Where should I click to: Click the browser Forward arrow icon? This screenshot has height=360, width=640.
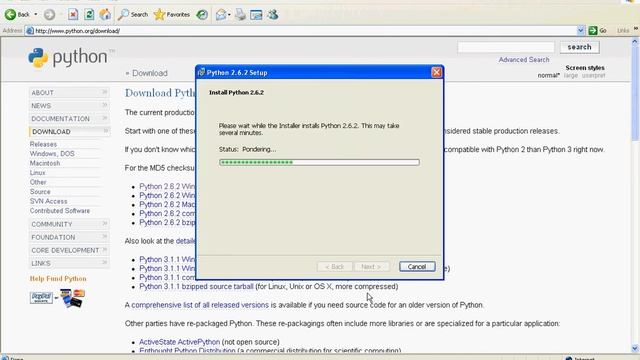coord(49,15)
